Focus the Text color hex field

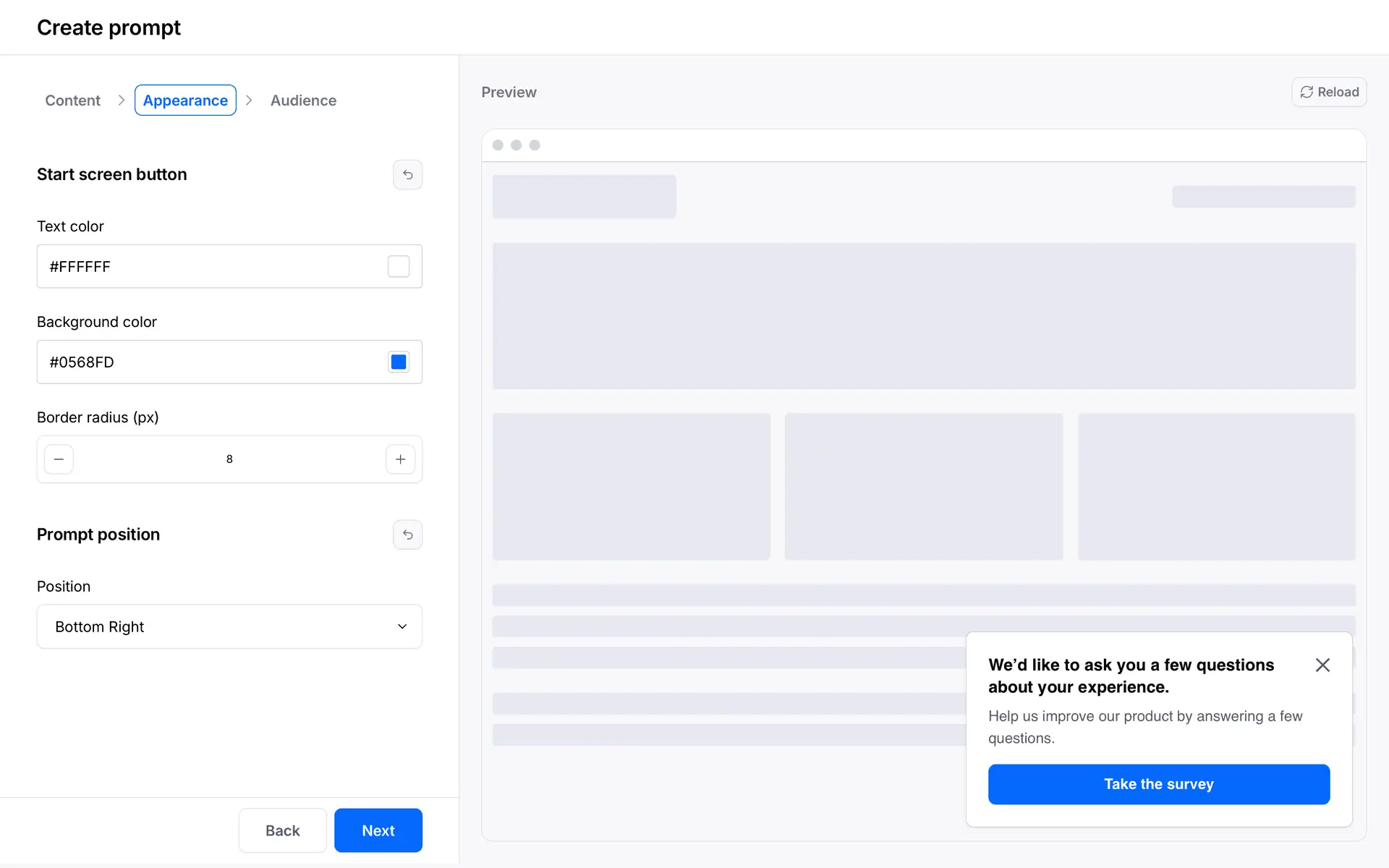pyautogui.click(x=210, y=266)
